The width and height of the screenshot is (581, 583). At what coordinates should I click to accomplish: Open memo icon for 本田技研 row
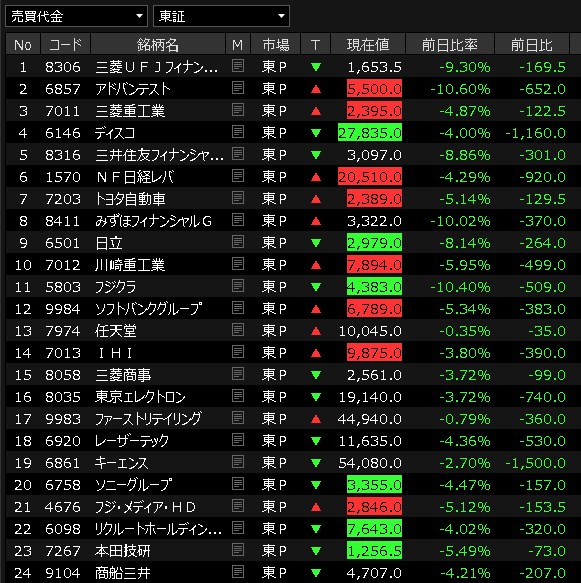(x=238, y=550)
